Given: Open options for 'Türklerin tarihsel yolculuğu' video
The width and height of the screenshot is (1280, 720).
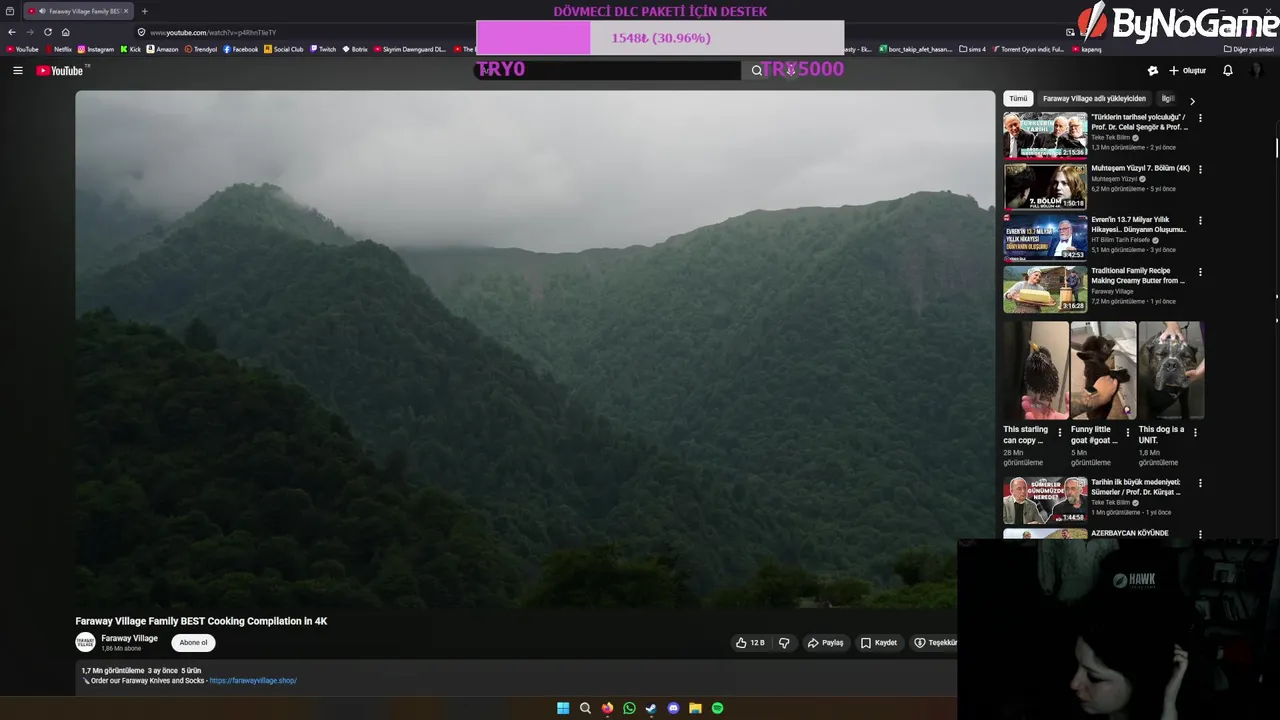Looking at the screenshot, I should 1200,118.
